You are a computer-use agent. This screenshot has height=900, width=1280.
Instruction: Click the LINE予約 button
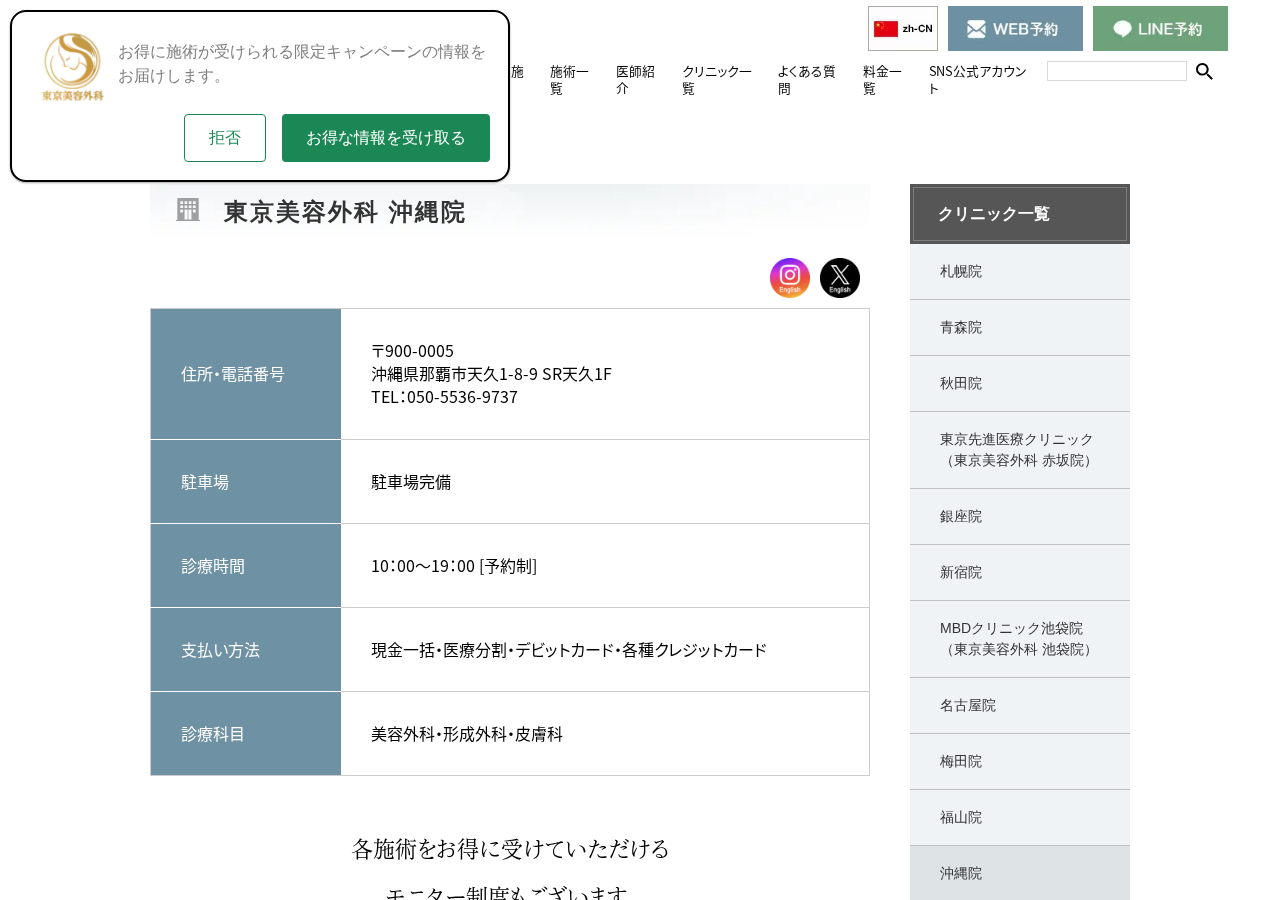(x=1160, y=28)
